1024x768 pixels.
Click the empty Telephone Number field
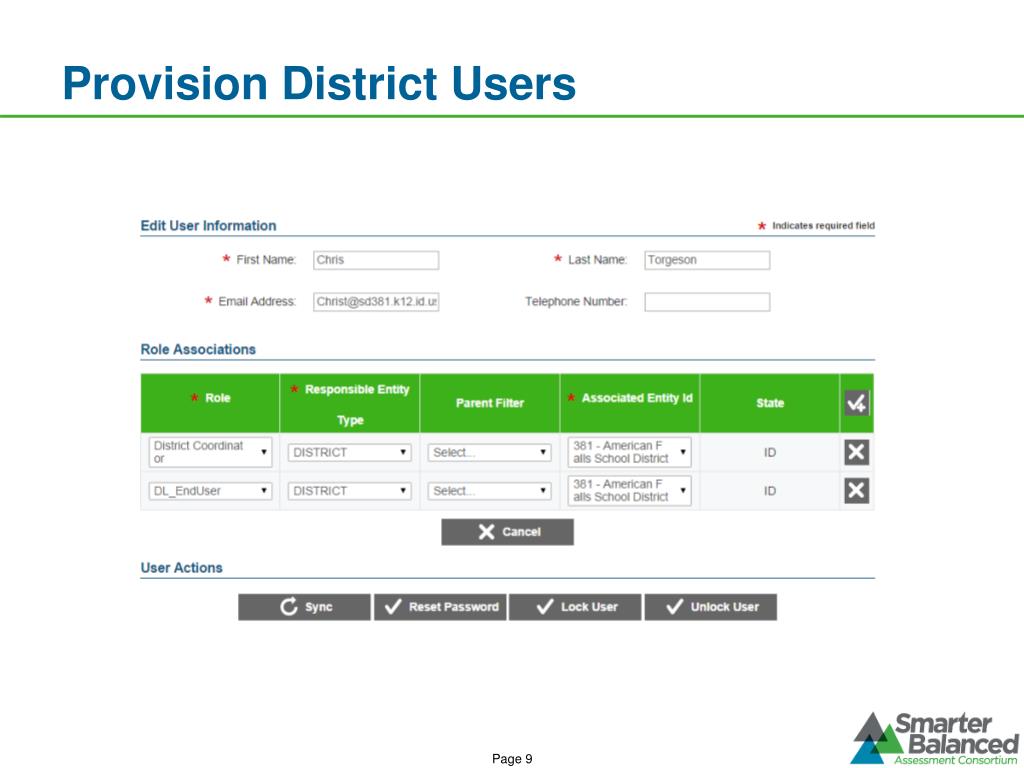point(707,302)
